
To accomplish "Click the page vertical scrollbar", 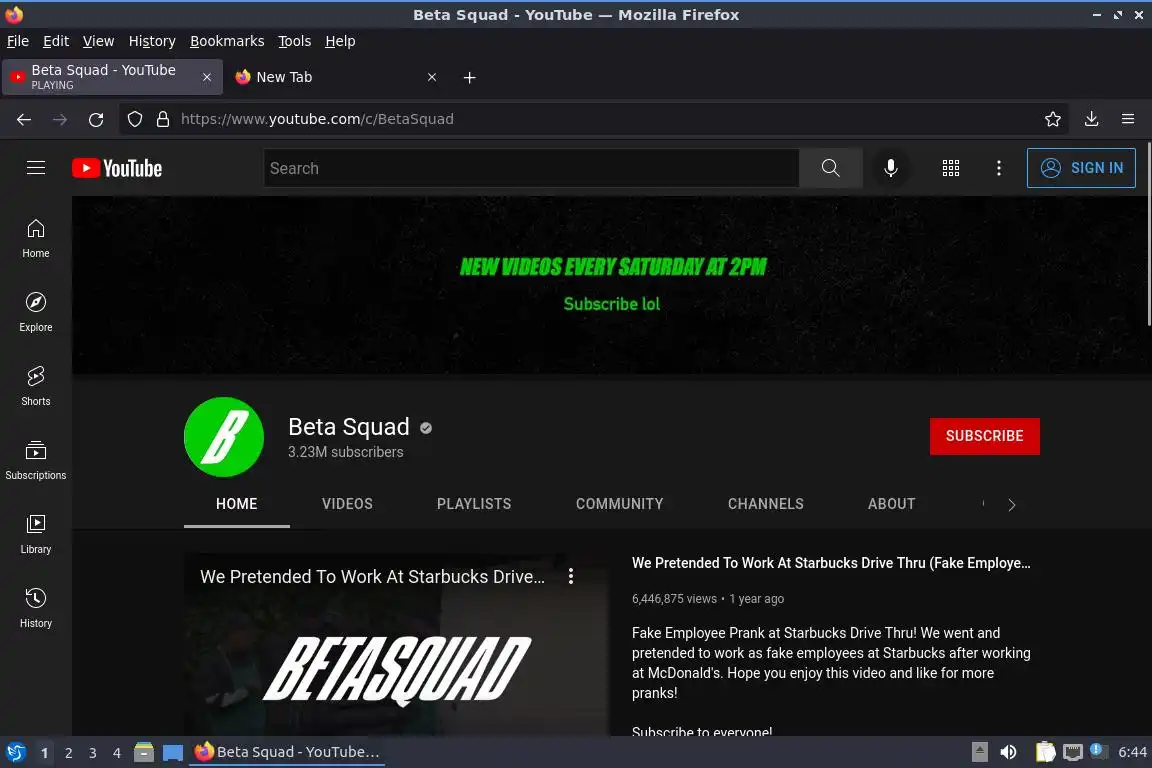I will point(1148,235).
